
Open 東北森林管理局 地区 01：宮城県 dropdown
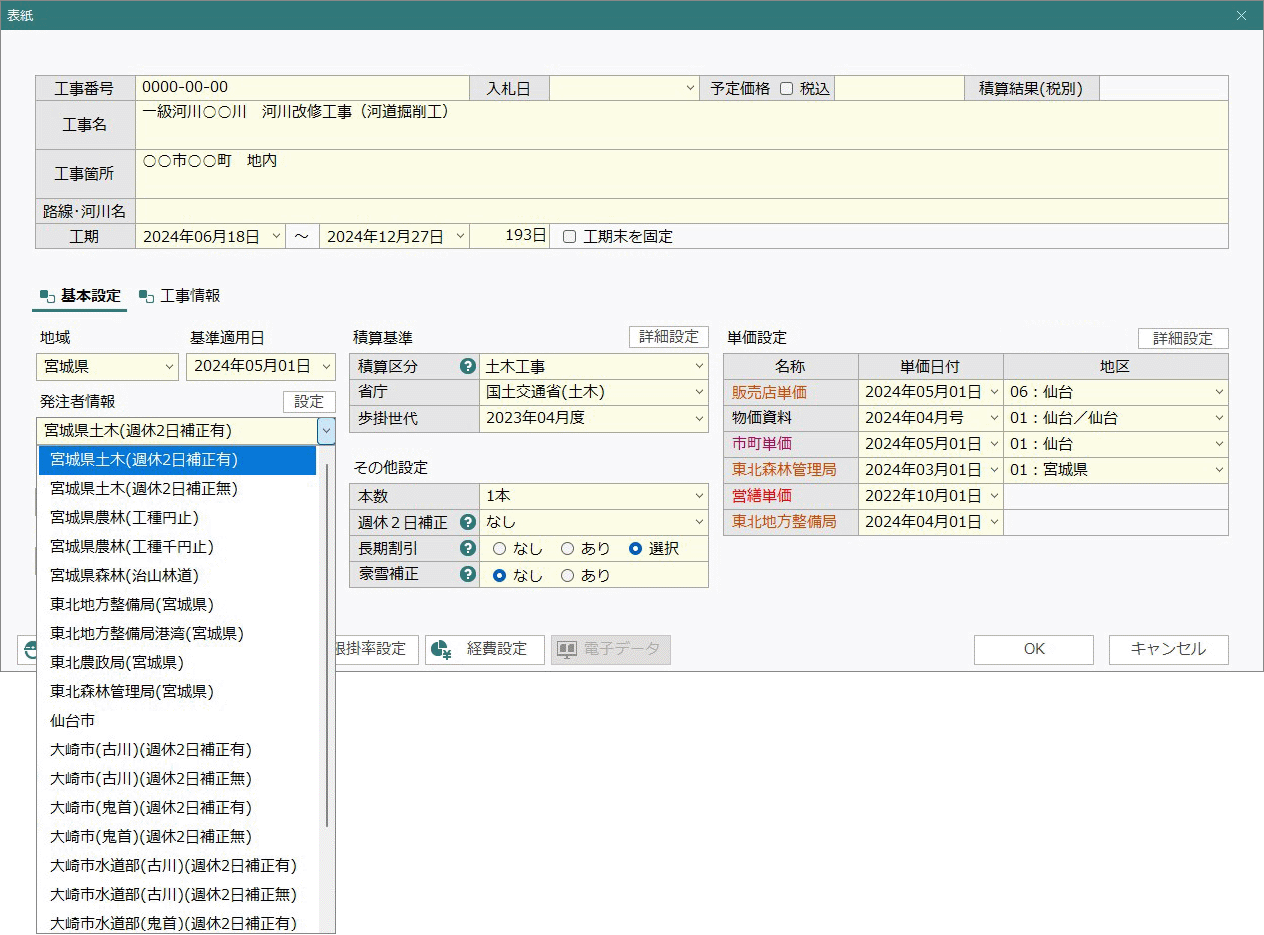coord(1219,470)
